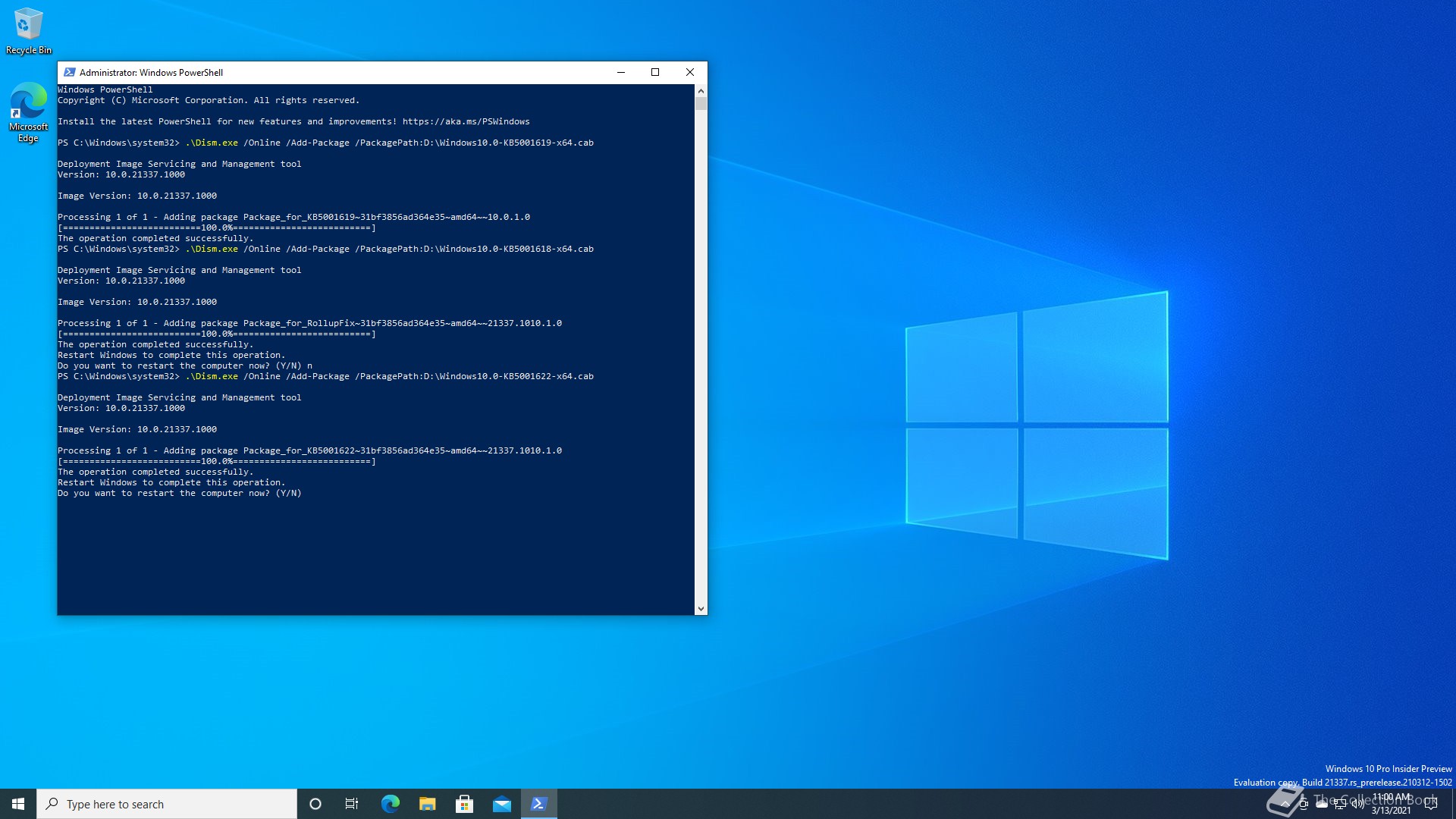Click the command line containing KB5001618-x64.cab

pyautogui.click(x=325, y=249)
